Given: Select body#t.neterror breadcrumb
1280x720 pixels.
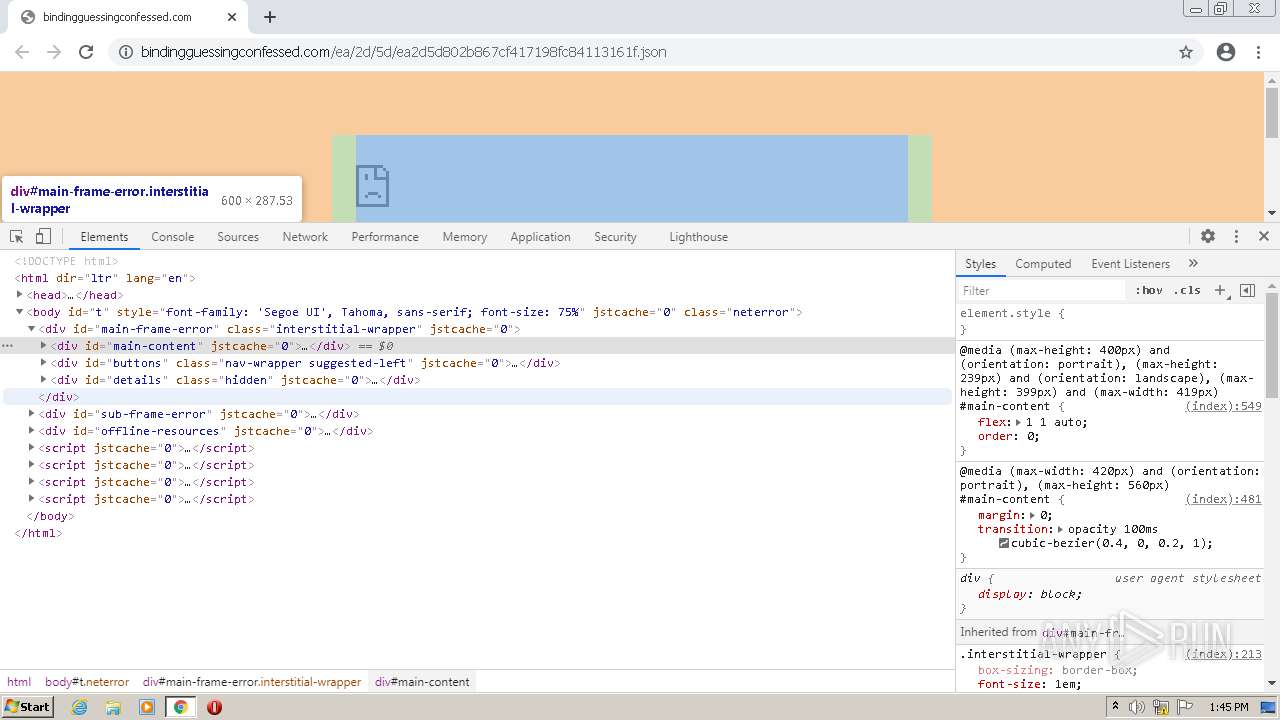Looking at the screenshot, I should pos(87,682).
